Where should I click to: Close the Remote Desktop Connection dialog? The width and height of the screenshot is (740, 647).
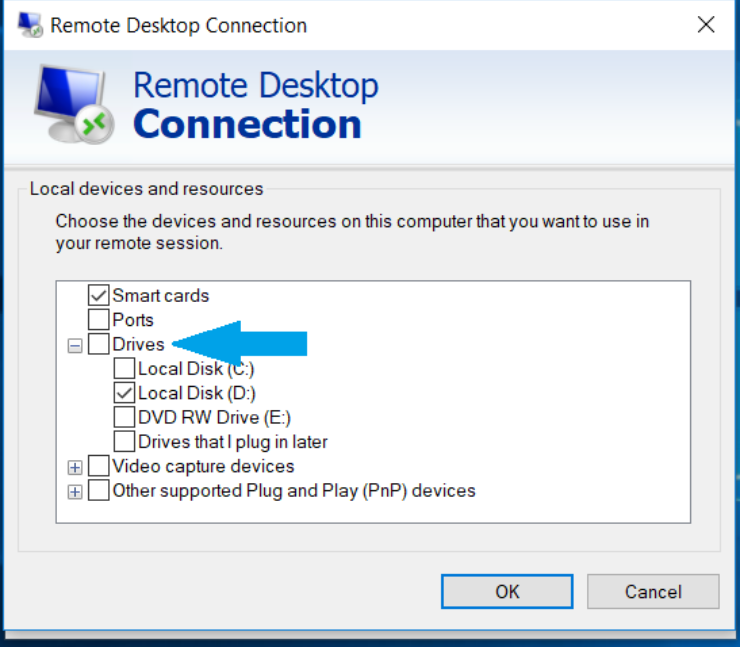[x=706, y=25]
